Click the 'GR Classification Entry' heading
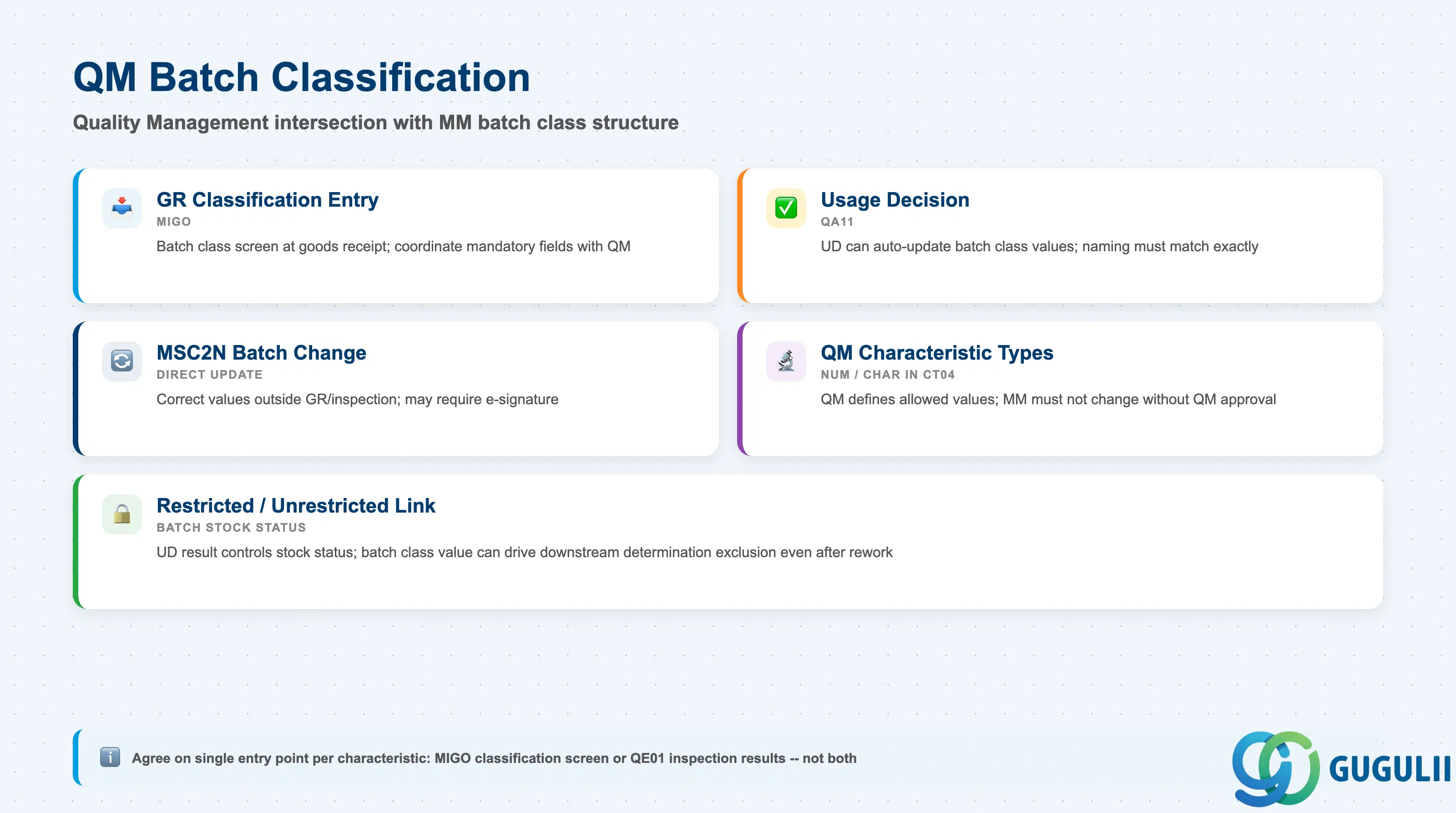The width and height of the screenshot is (1456, 813). pos(268,199)
